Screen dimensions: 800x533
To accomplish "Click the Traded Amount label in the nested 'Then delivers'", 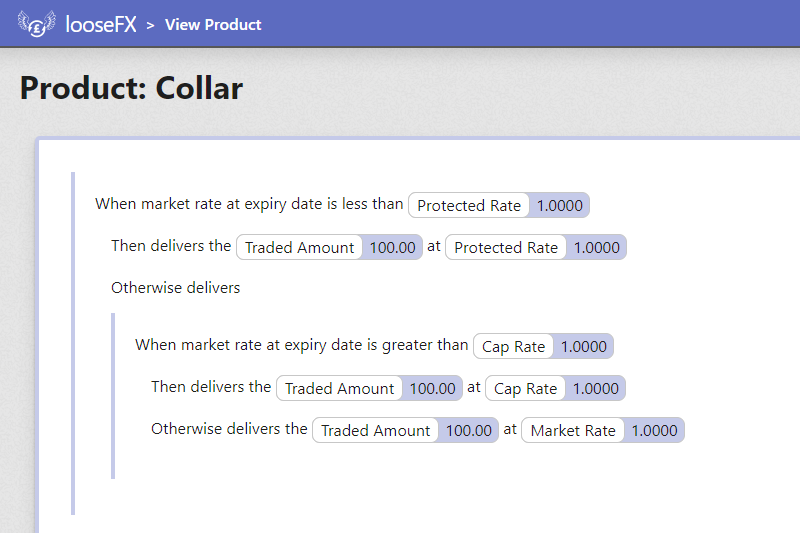I will coord(339,388).
